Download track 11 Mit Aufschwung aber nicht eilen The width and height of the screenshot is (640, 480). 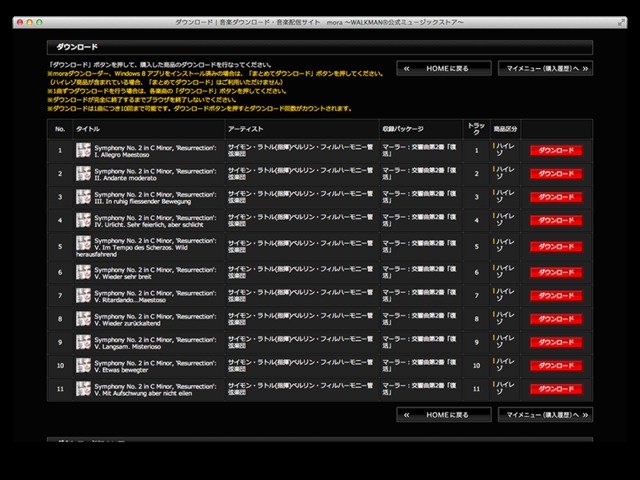click(555, 388)
